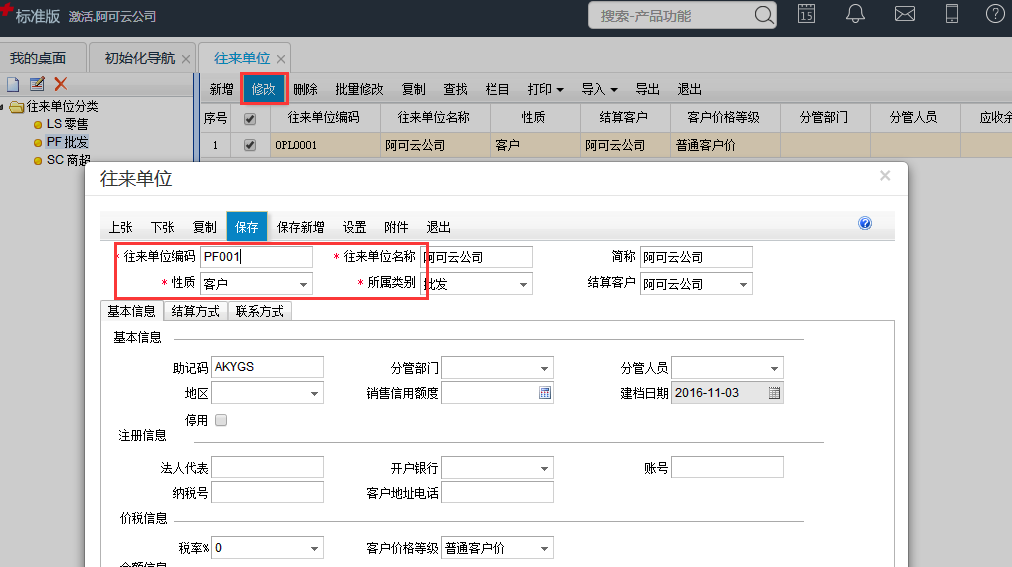This screenshot has width=1012, height=567.
Task: Expand the 性质 dropdown
Action: click(302, 284)
